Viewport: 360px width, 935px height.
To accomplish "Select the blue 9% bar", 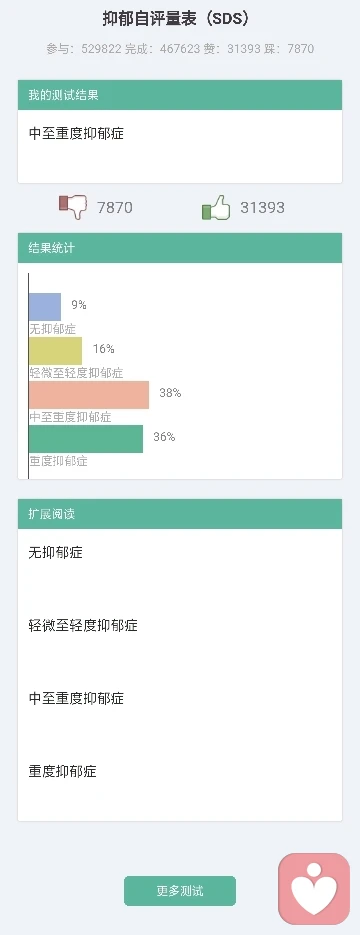I will pyautogui.click(x=45, y=306).
